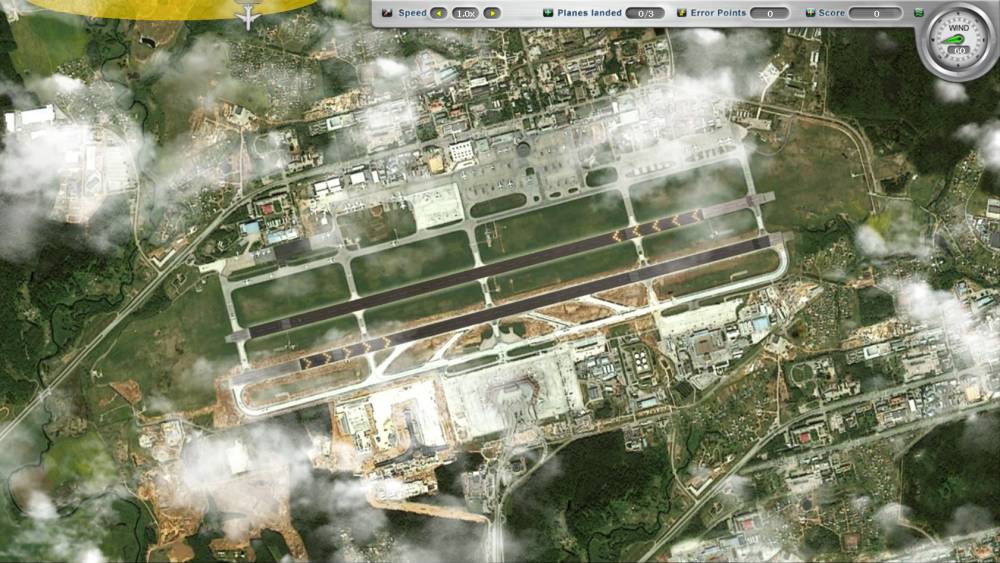Click the upper runway's yellow chevron landing markers
The image size is (1000, 563).
[655, 227]
